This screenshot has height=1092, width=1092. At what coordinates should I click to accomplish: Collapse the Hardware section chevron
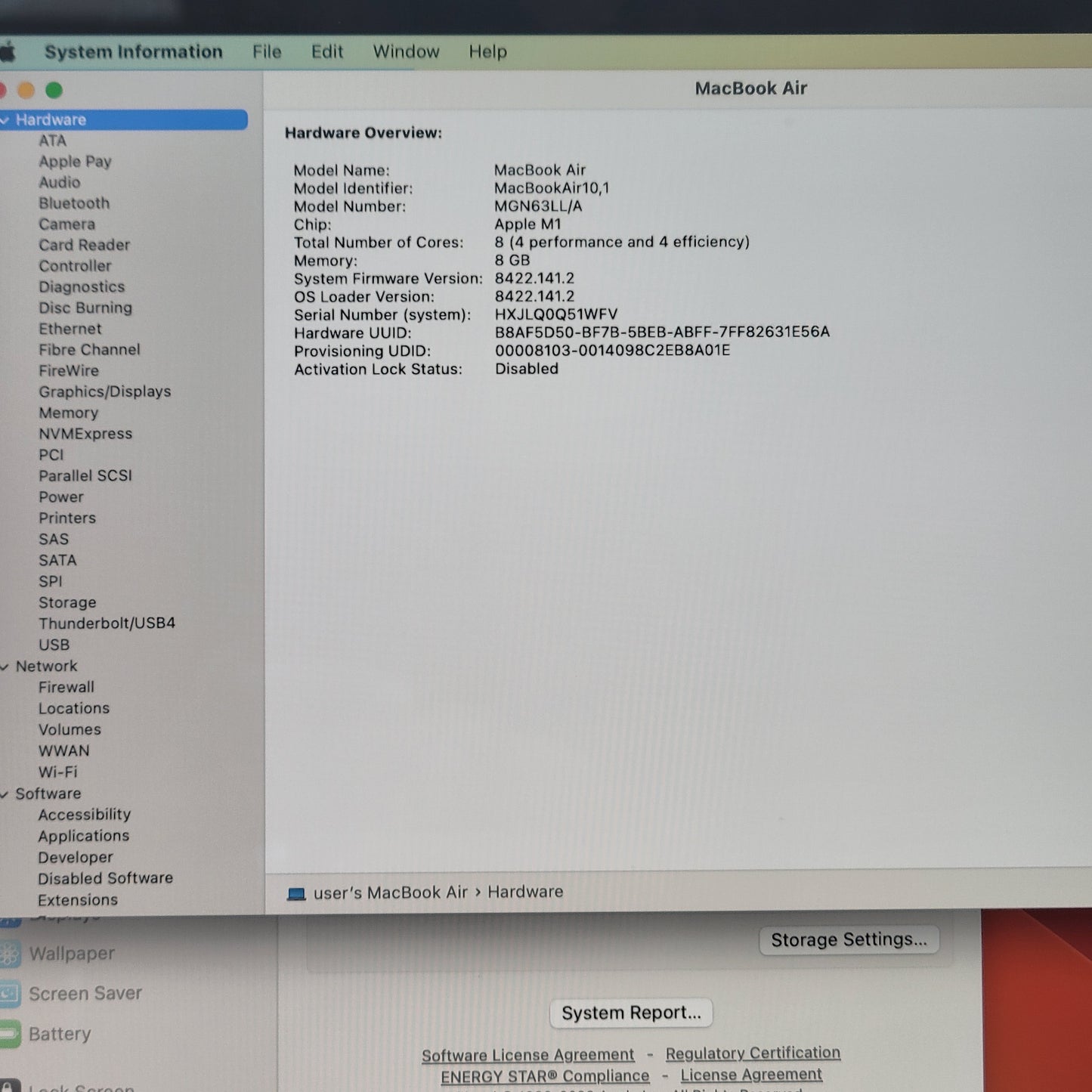(5, 119)
